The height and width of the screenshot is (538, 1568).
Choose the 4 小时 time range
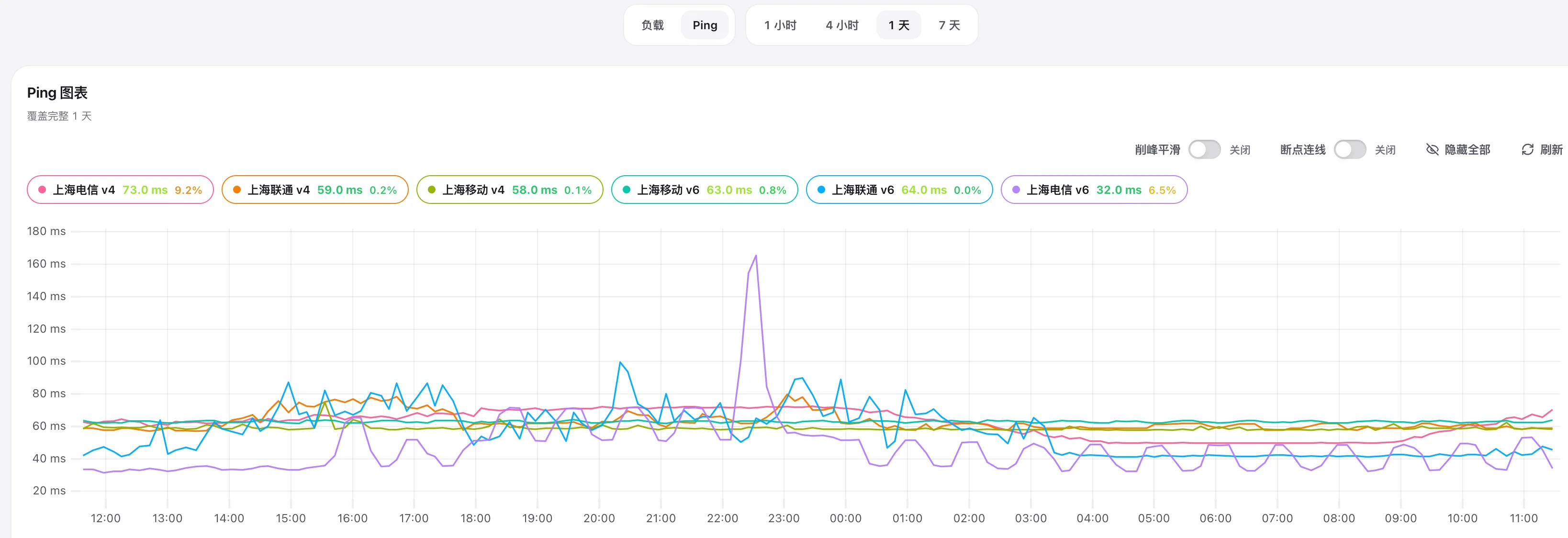tap(842, 25)
